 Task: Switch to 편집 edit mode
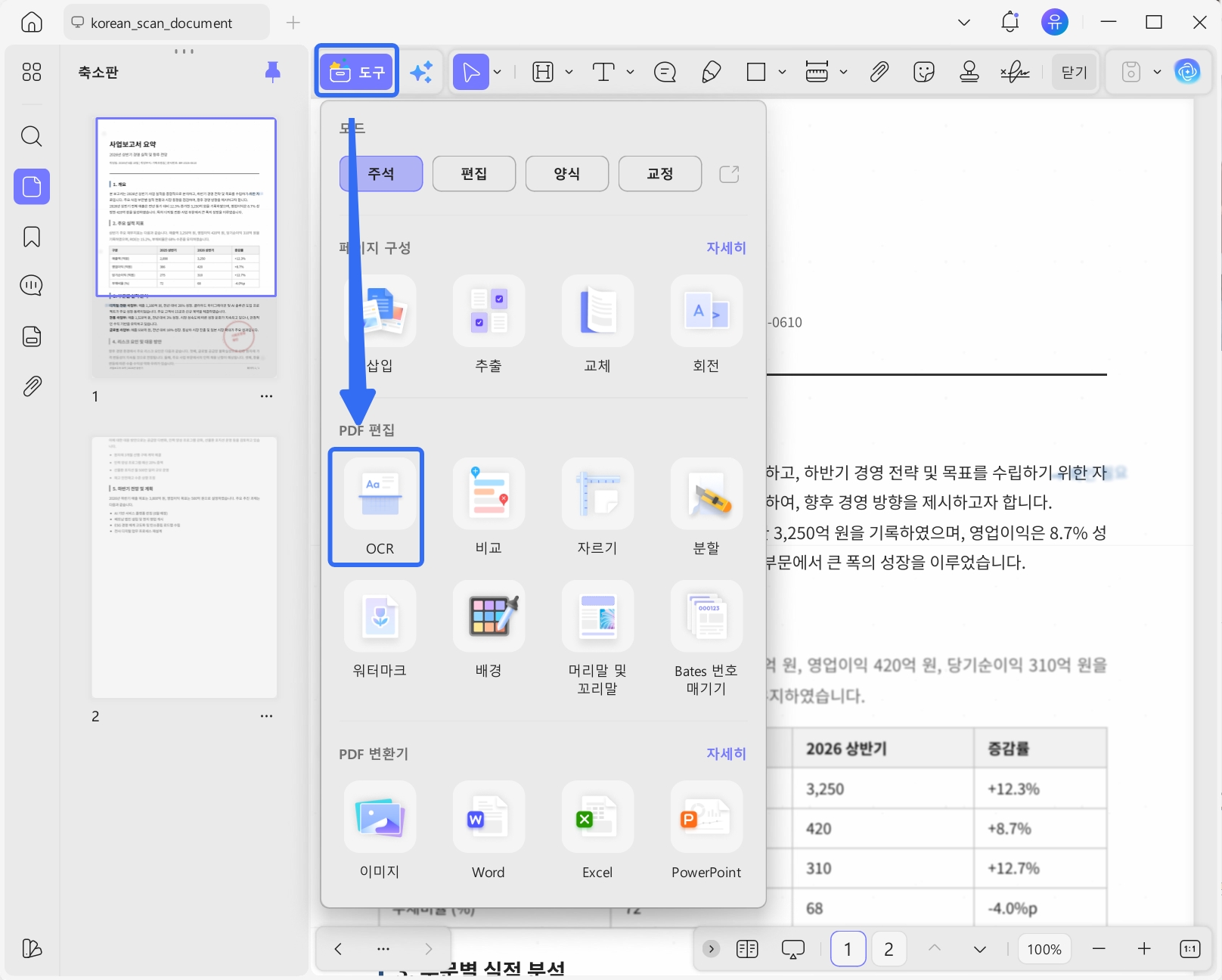click(x=474, y=174)
